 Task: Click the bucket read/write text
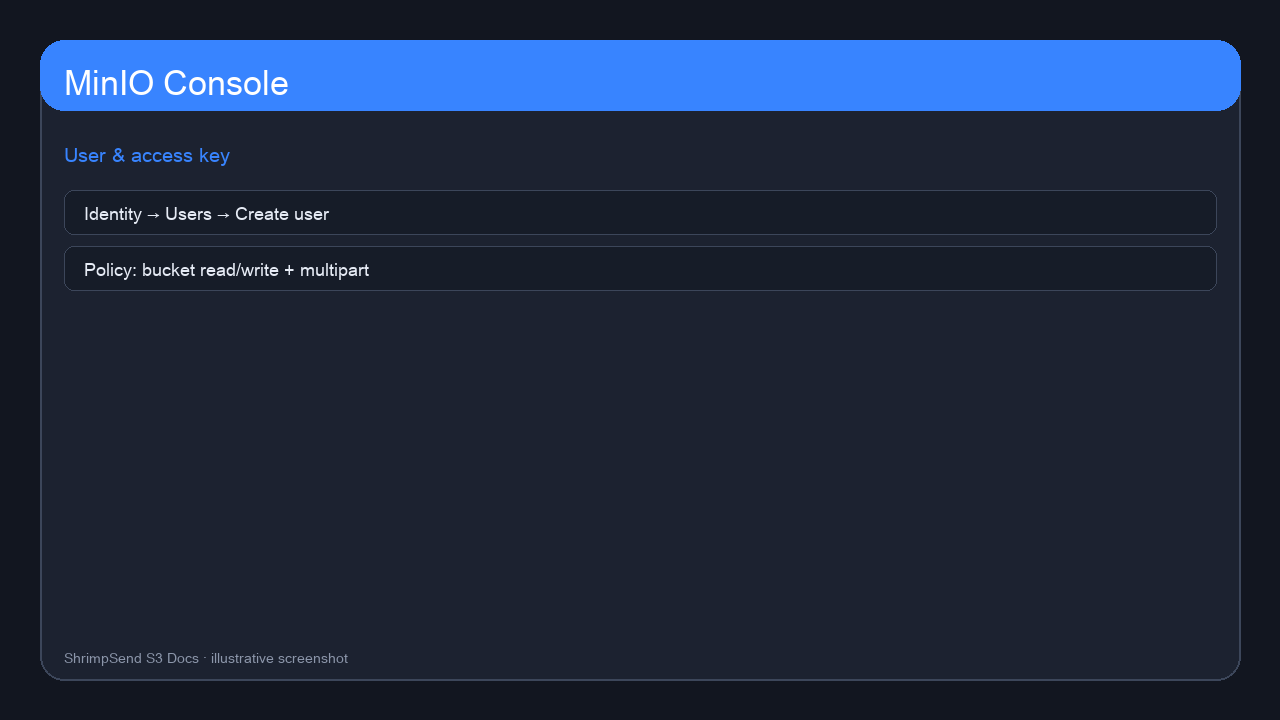(211, 270)
